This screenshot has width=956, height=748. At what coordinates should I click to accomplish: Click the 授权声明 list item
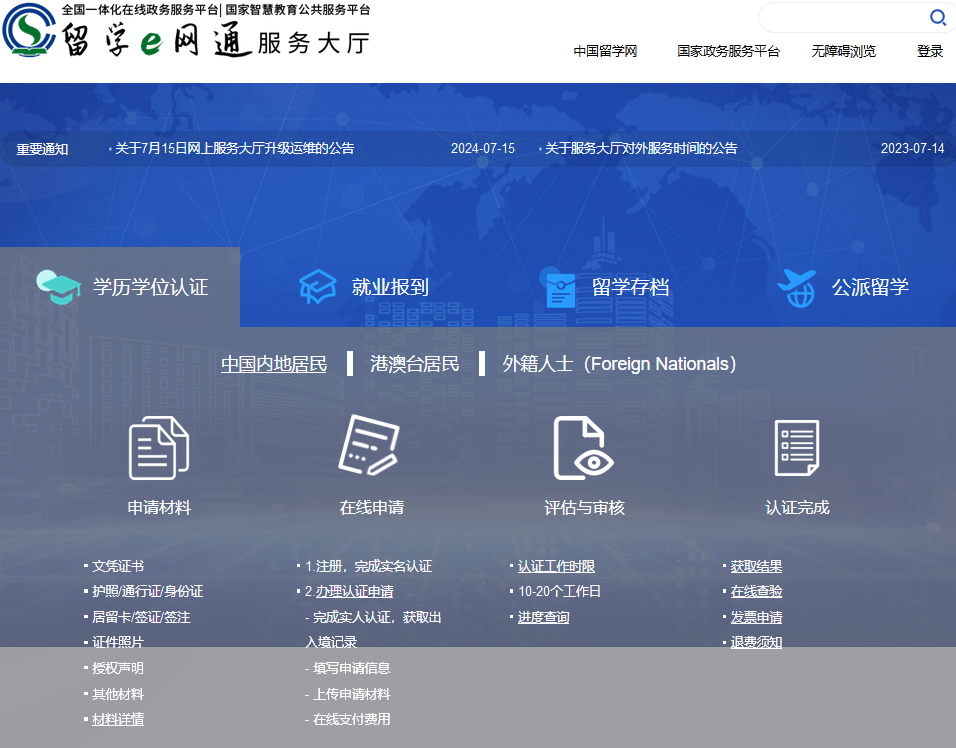118,668
